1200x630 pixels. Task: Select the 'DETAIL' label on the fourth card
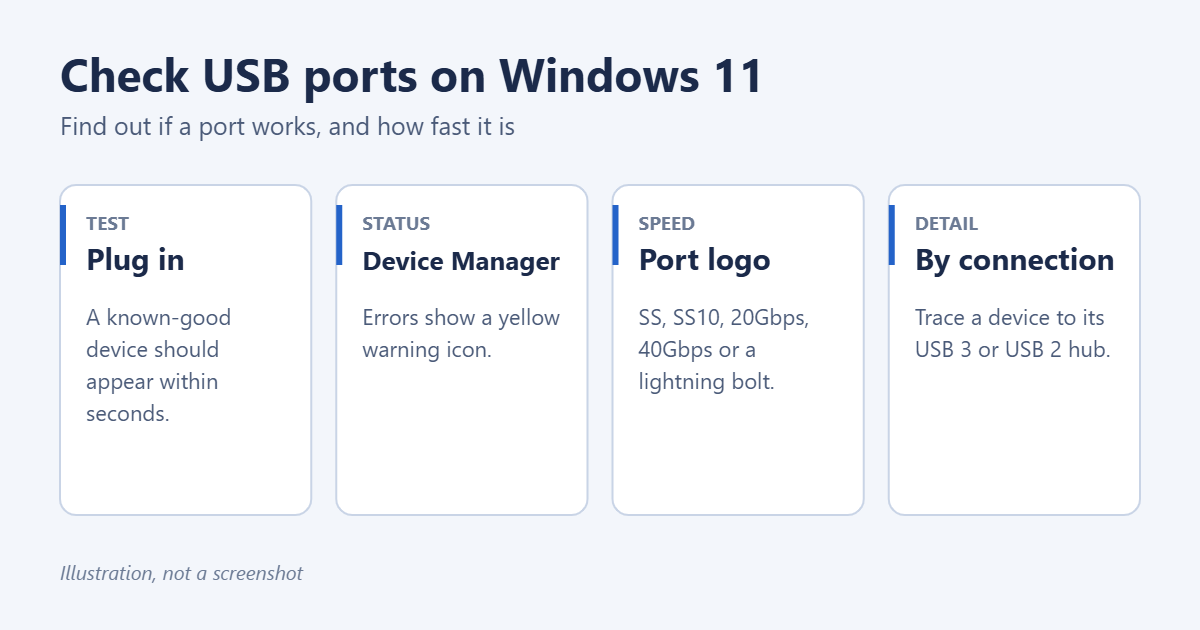coord(946,224)
